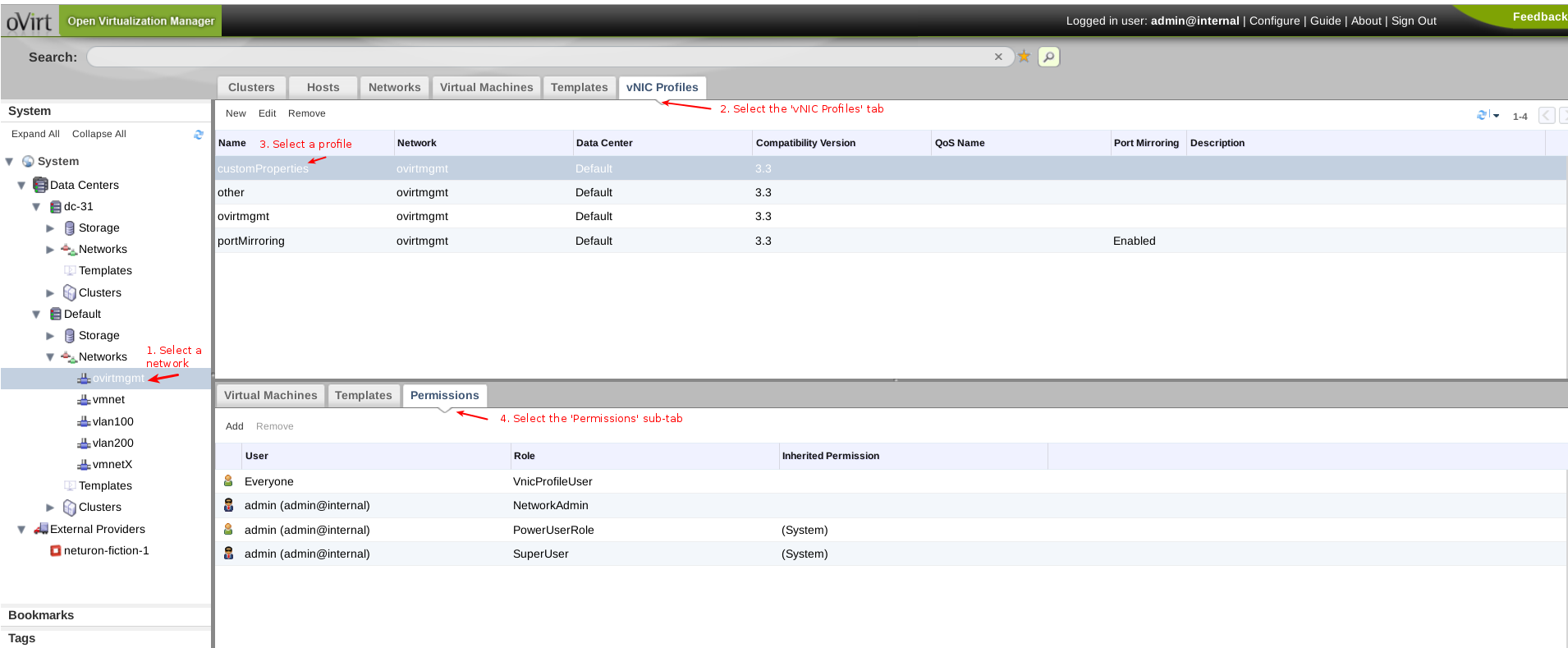Open the Virtual Machines sub-tab
Screen dimensions: 1568x648
pos(270,396)
